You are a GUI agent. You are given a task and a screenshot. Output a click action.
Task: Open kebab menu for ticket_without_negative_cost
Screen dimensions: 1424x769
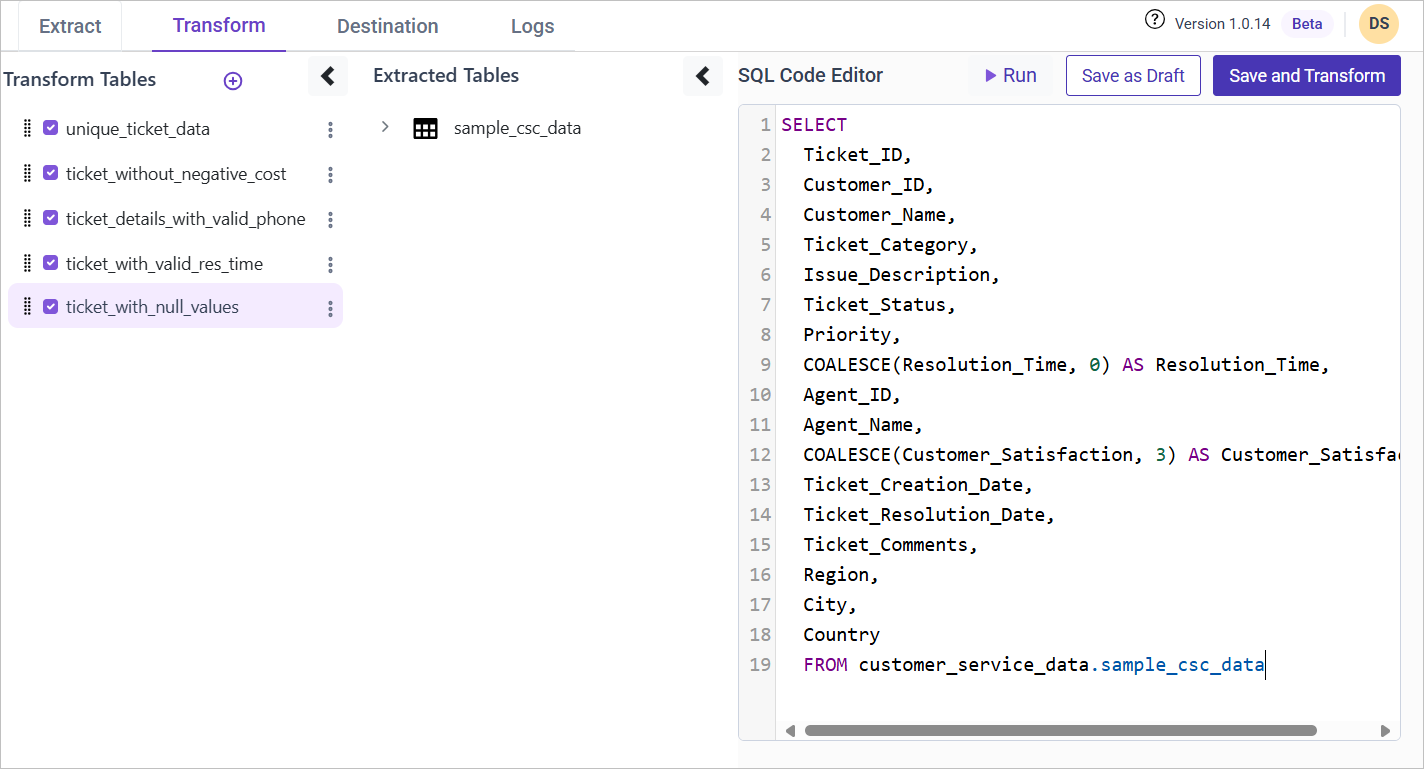(x=330, y=175)
